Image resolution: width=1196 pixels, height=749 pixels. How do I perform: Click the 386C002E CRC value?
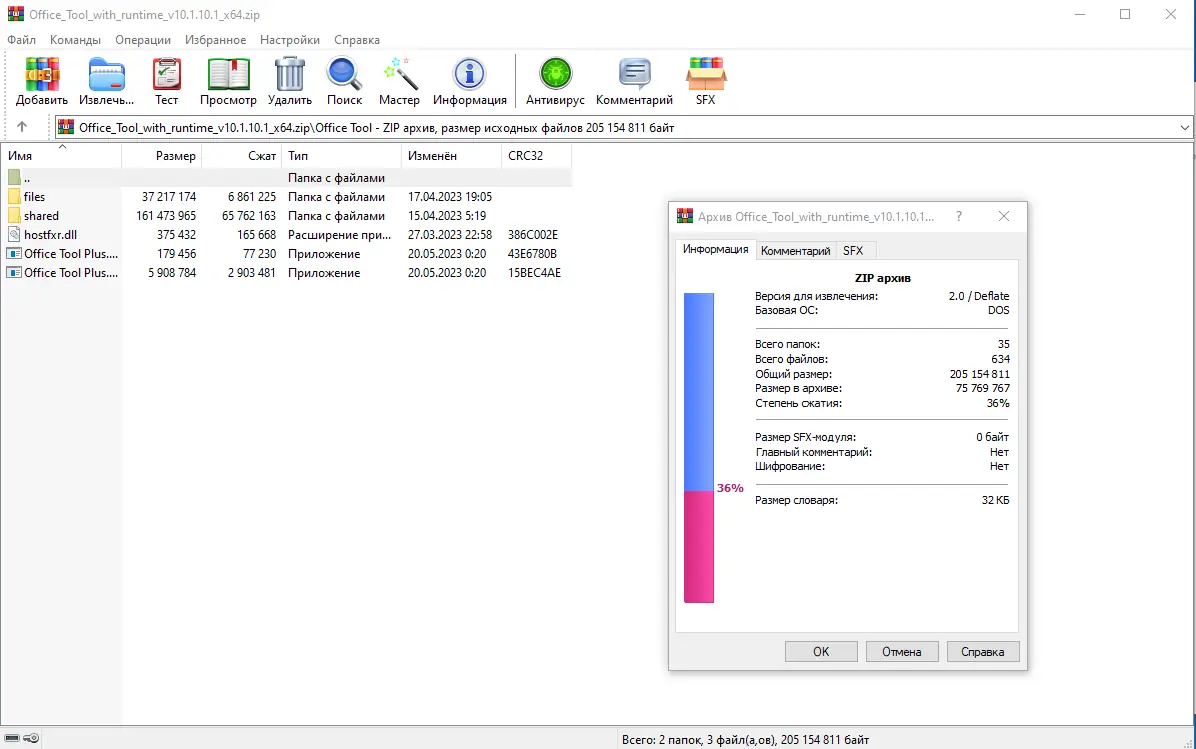click(x=532, y=235)
